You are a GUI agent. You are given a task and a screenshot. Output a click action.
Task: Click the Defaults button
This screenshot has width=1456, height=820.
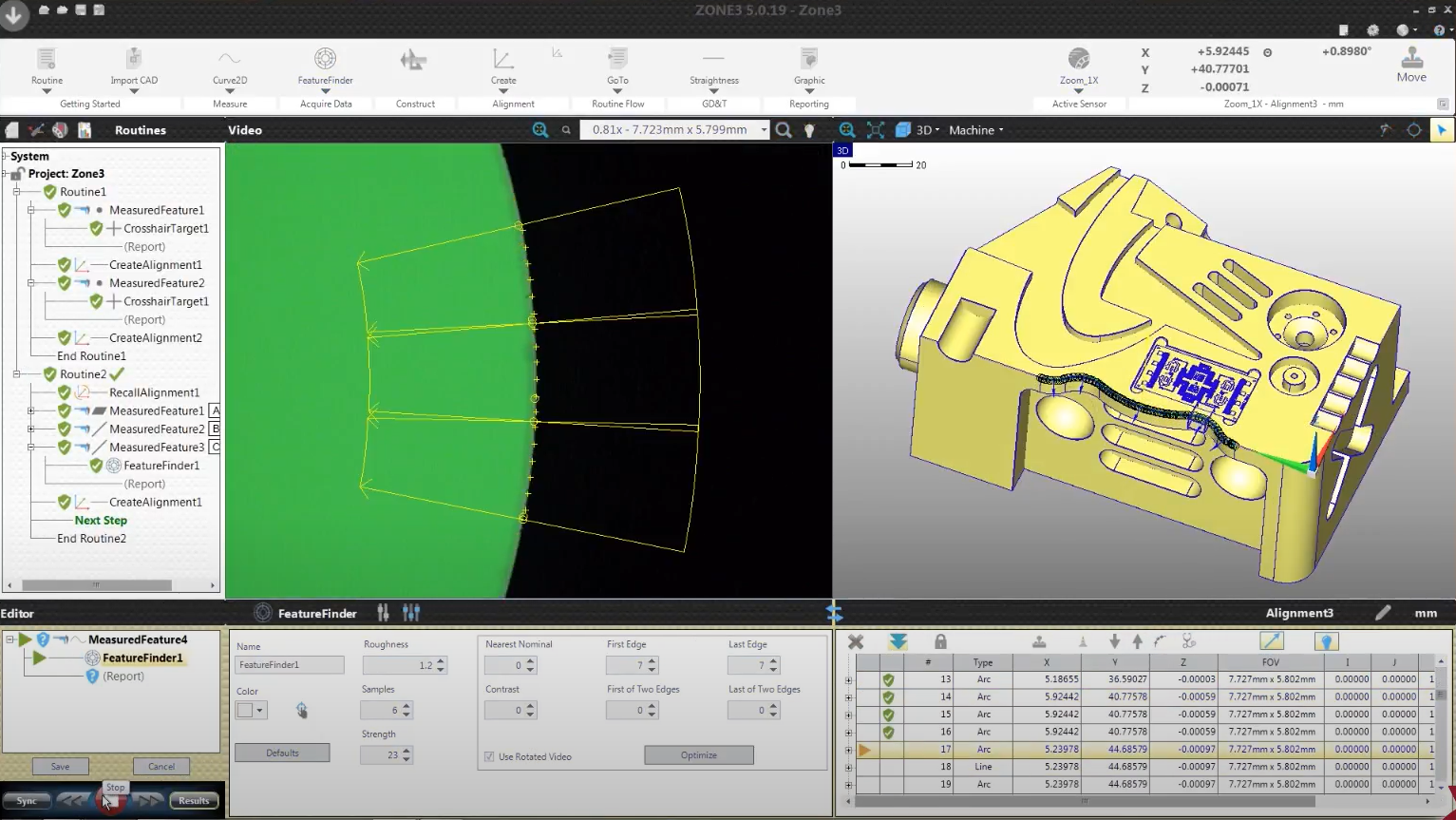tap(282, 753)
